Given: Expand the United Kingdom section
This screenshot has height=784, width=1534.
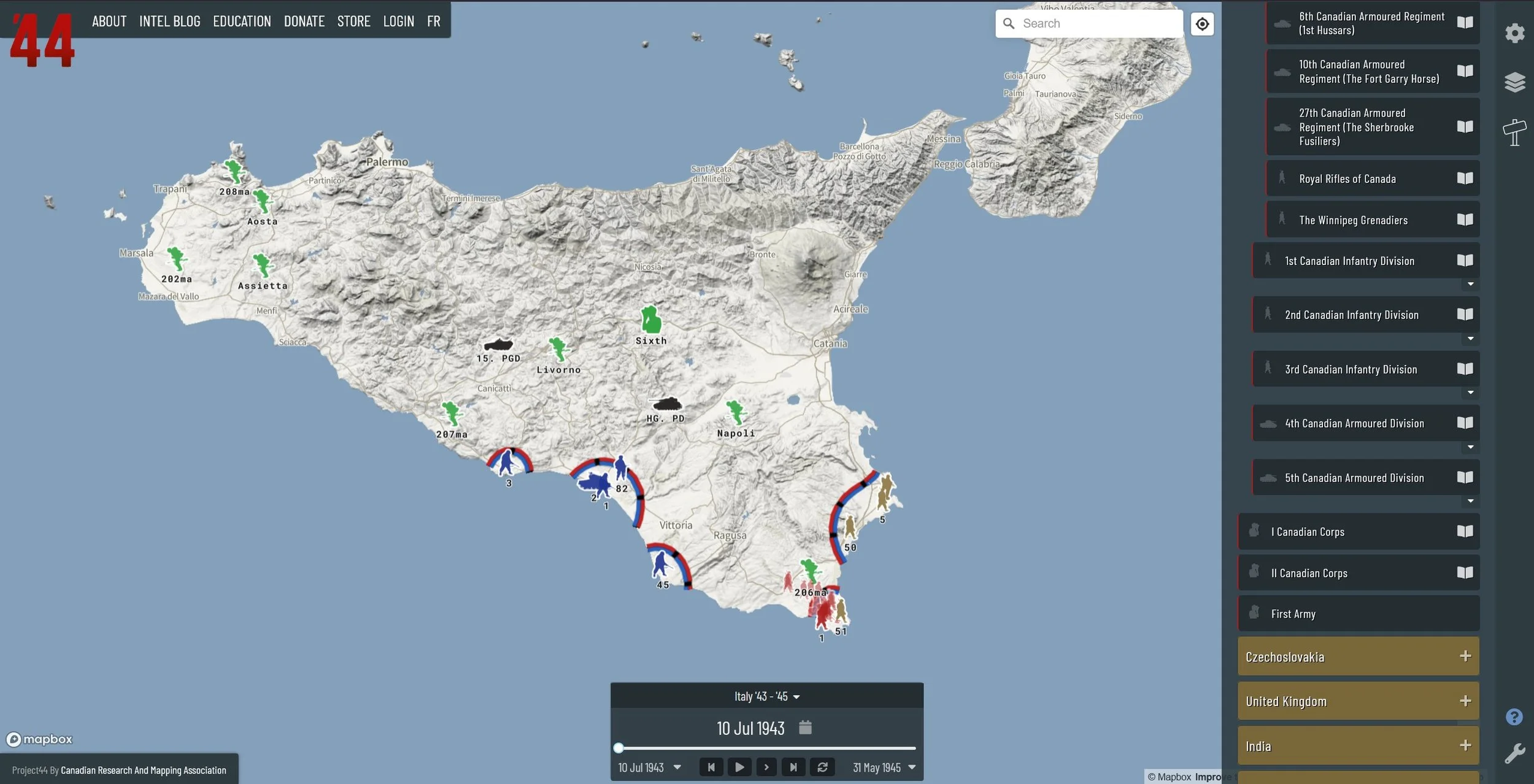Looking at the screenshot, I should pos(1465,701).
